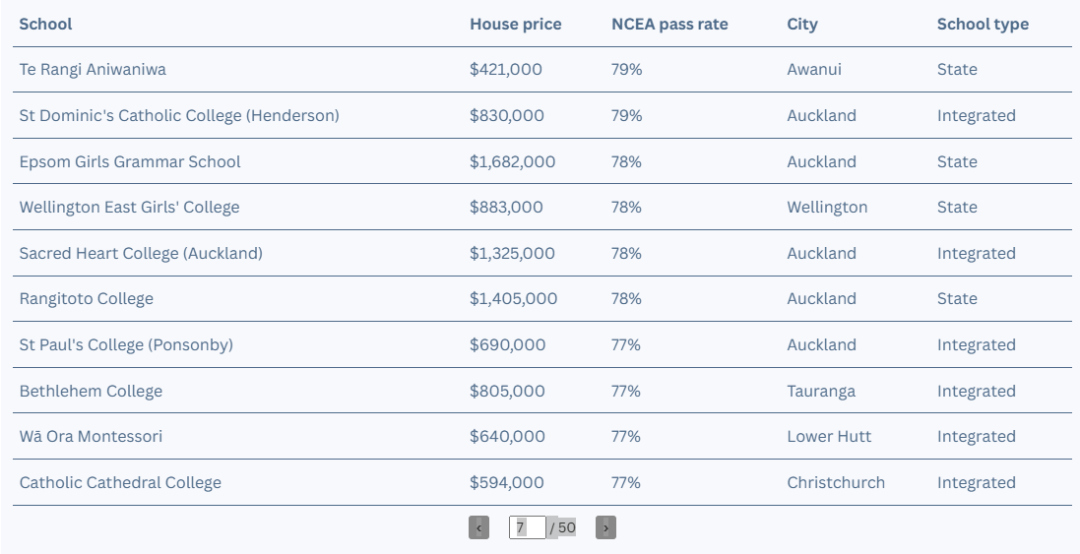Screen dimensions: 1080x554
Task: Select the Rangitoto College row
Action: (542, 299)
